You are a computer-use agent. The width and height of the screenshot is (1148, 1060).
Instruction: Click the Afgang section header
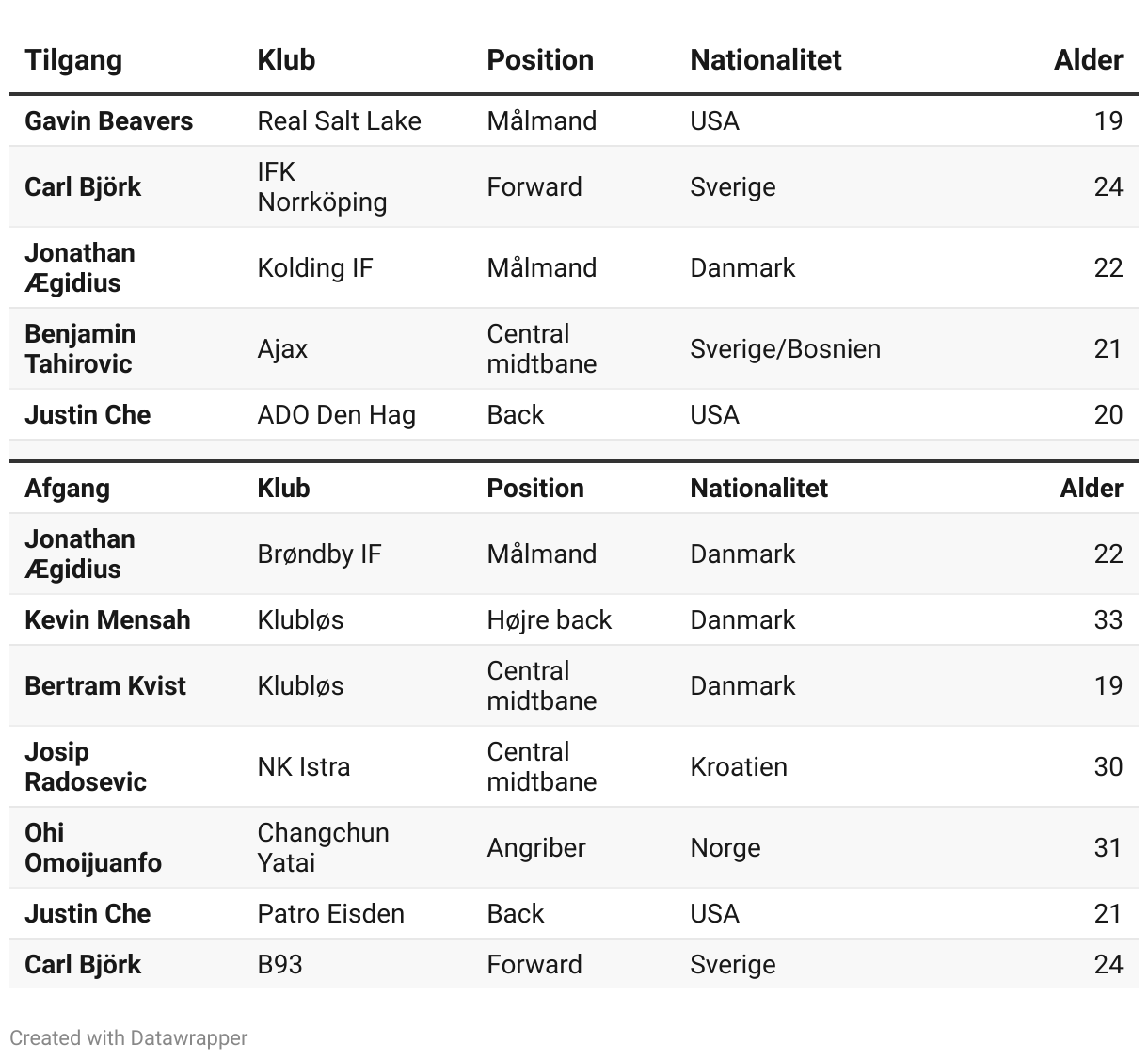(x=67, y=488)
